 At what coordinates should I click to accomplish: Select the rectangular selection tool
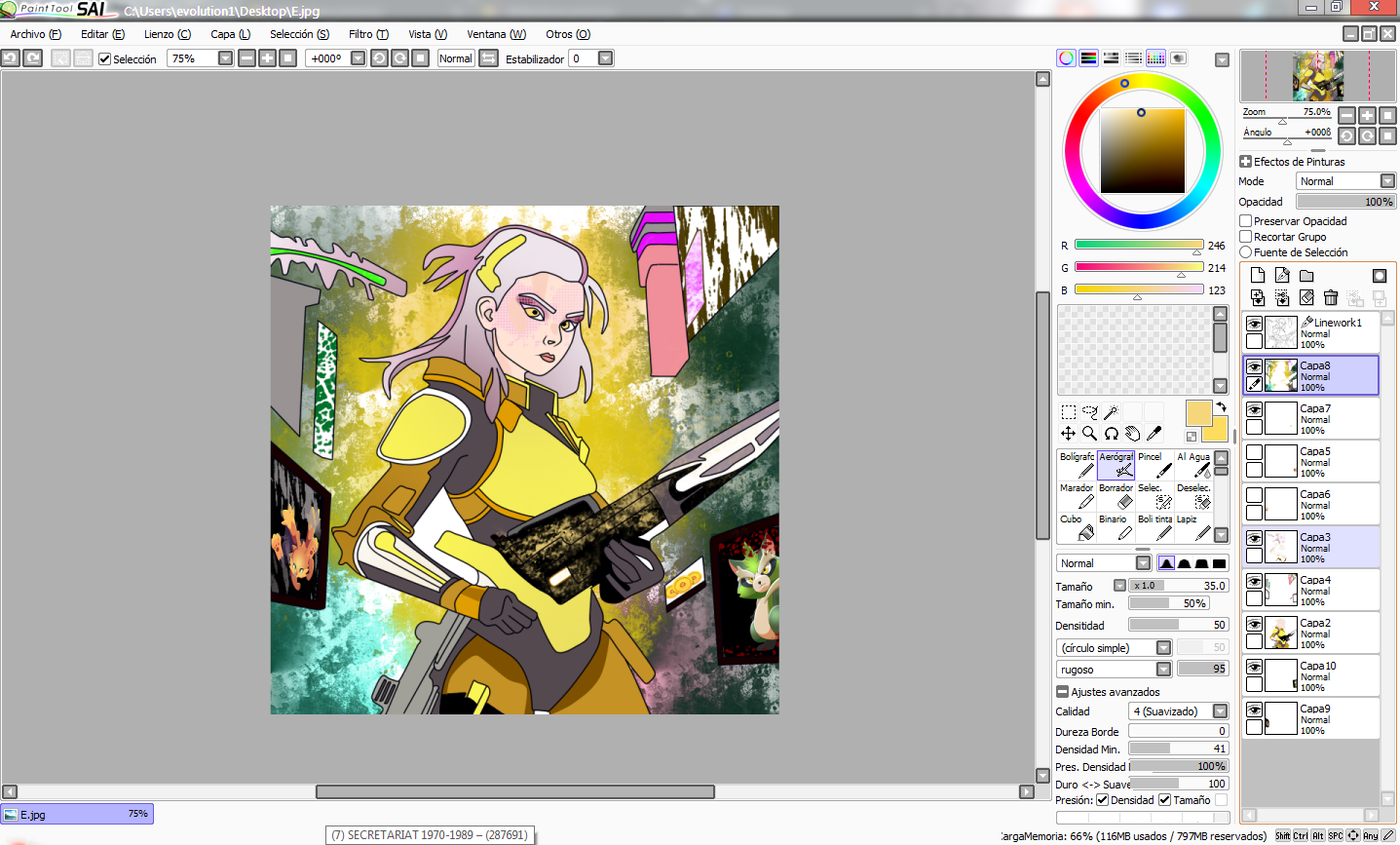tap(1069, 412)
